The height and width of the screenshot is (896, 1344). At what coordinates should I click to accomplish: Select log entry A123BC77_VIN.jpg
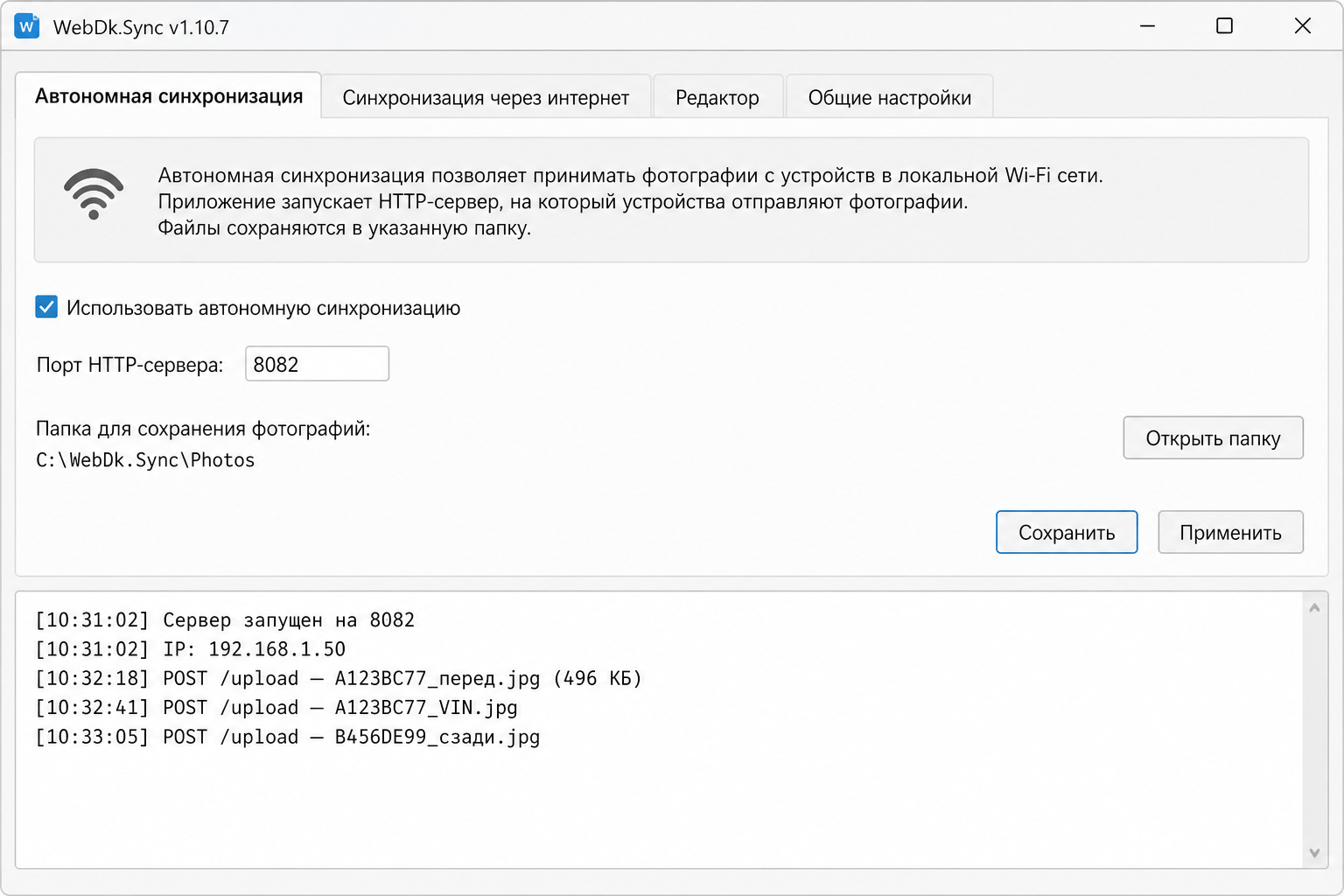click(276, 708)
